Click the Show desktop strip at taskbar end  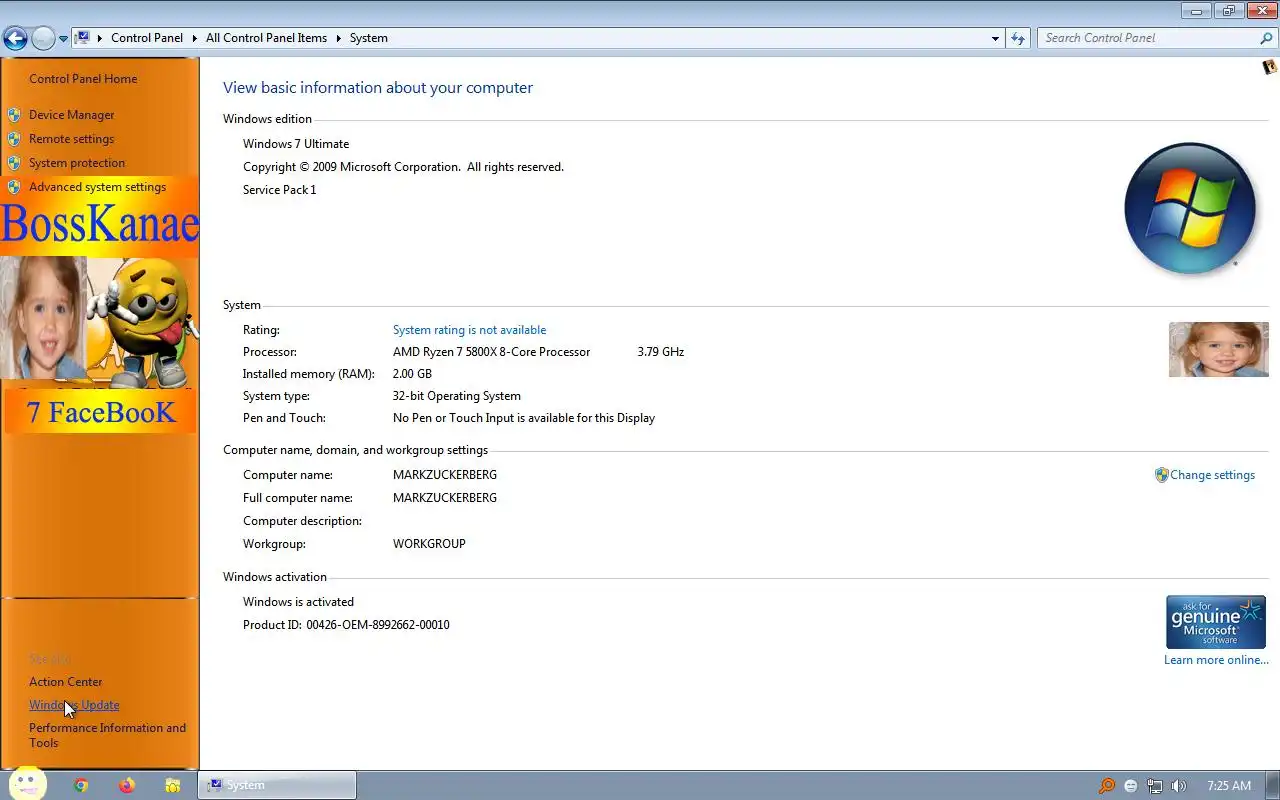[1273, 785]
